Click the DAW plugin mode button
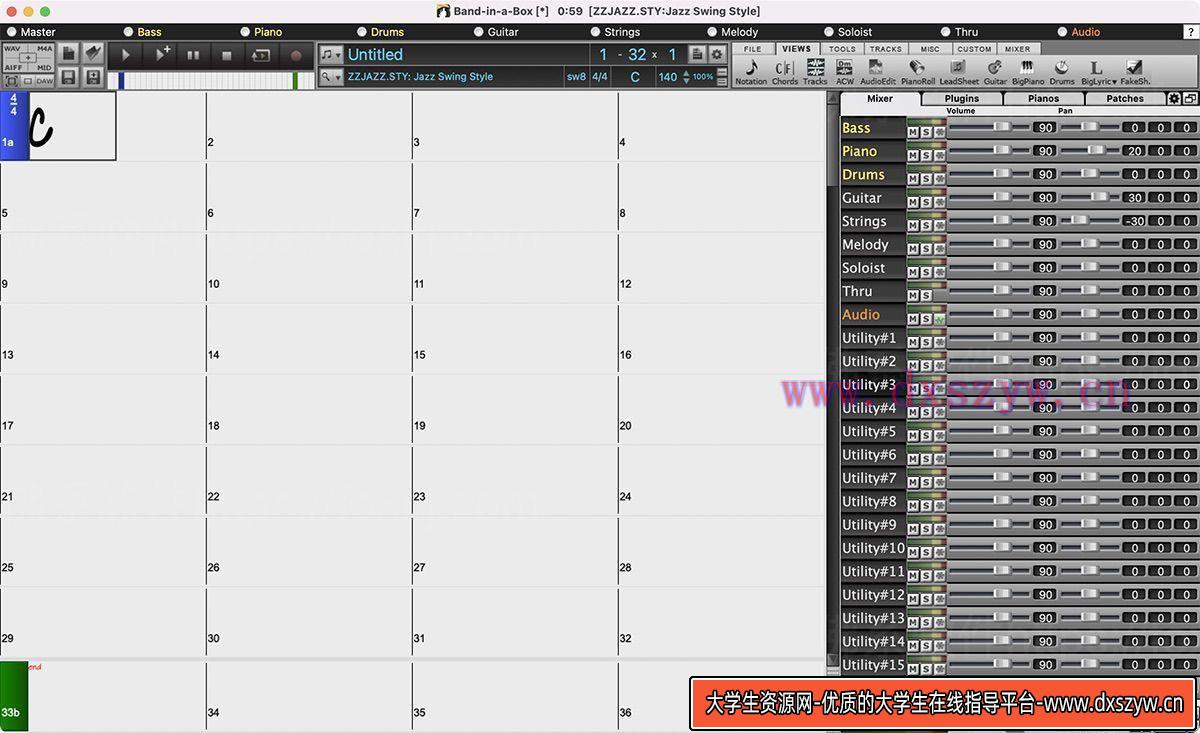 [44, 81]
